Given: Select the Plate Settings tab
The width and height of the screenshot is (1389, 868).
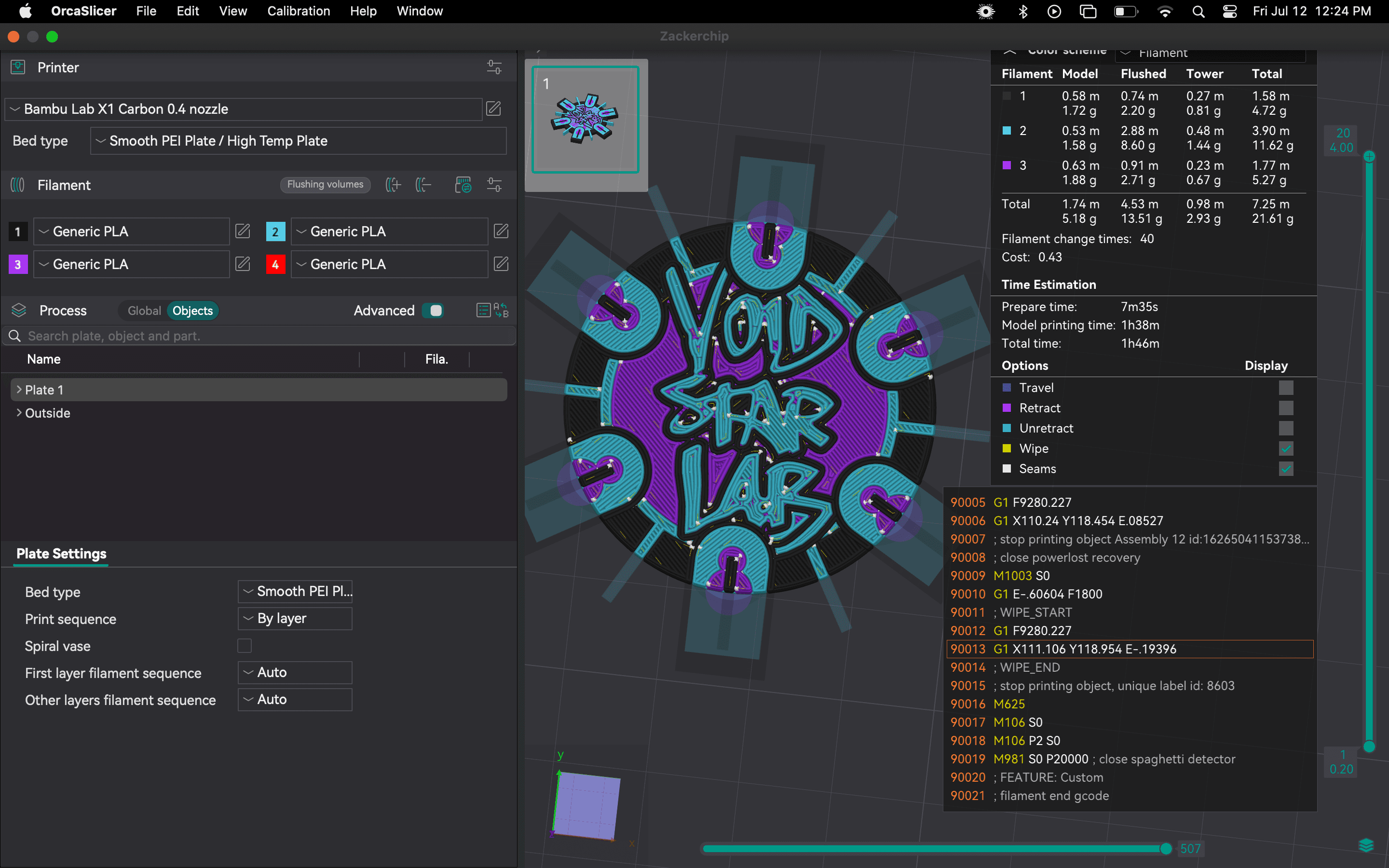Looking at the screenshot, I should [x=61, y=554].
